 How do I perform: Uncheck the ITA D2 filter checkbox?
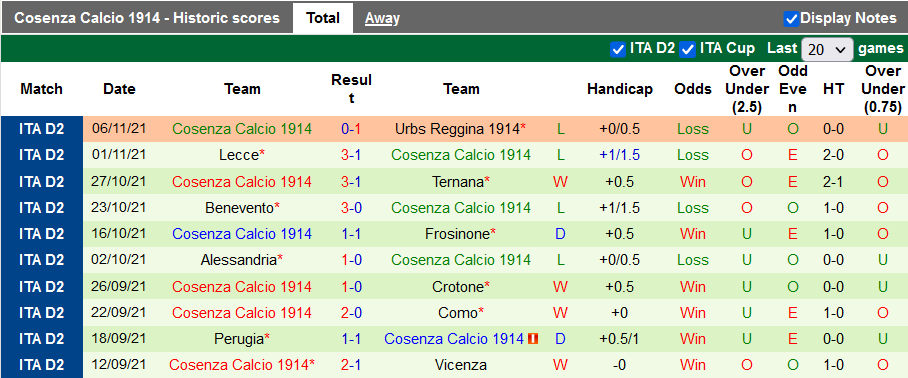point(618,50)
